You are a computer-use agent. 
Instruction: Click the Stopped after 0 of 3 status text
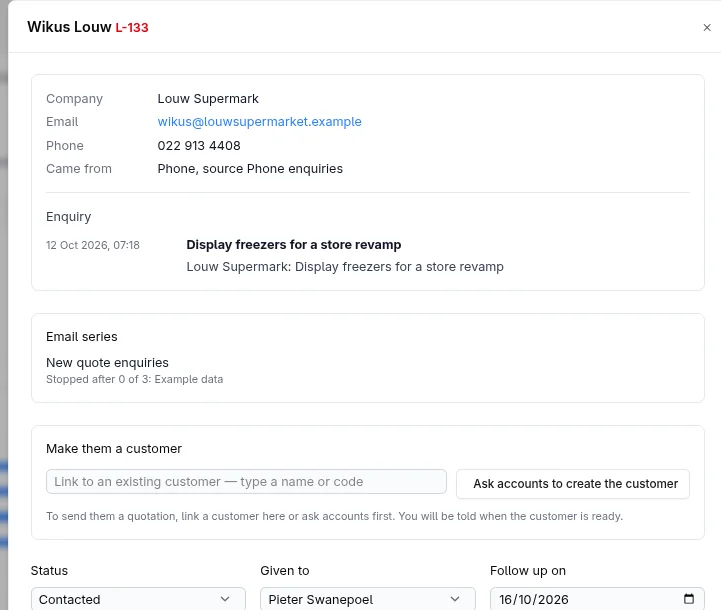(134, 379)
